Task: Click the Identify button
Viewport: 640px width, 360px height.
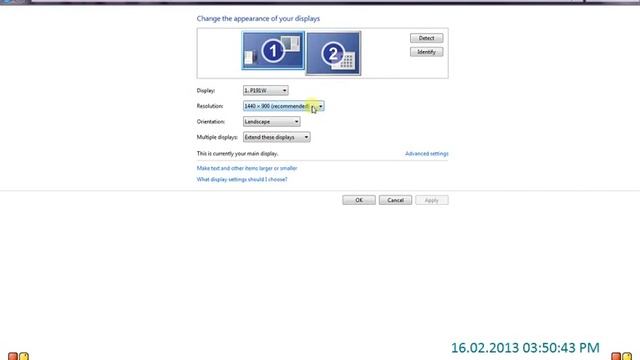Action: coord(427,52)
